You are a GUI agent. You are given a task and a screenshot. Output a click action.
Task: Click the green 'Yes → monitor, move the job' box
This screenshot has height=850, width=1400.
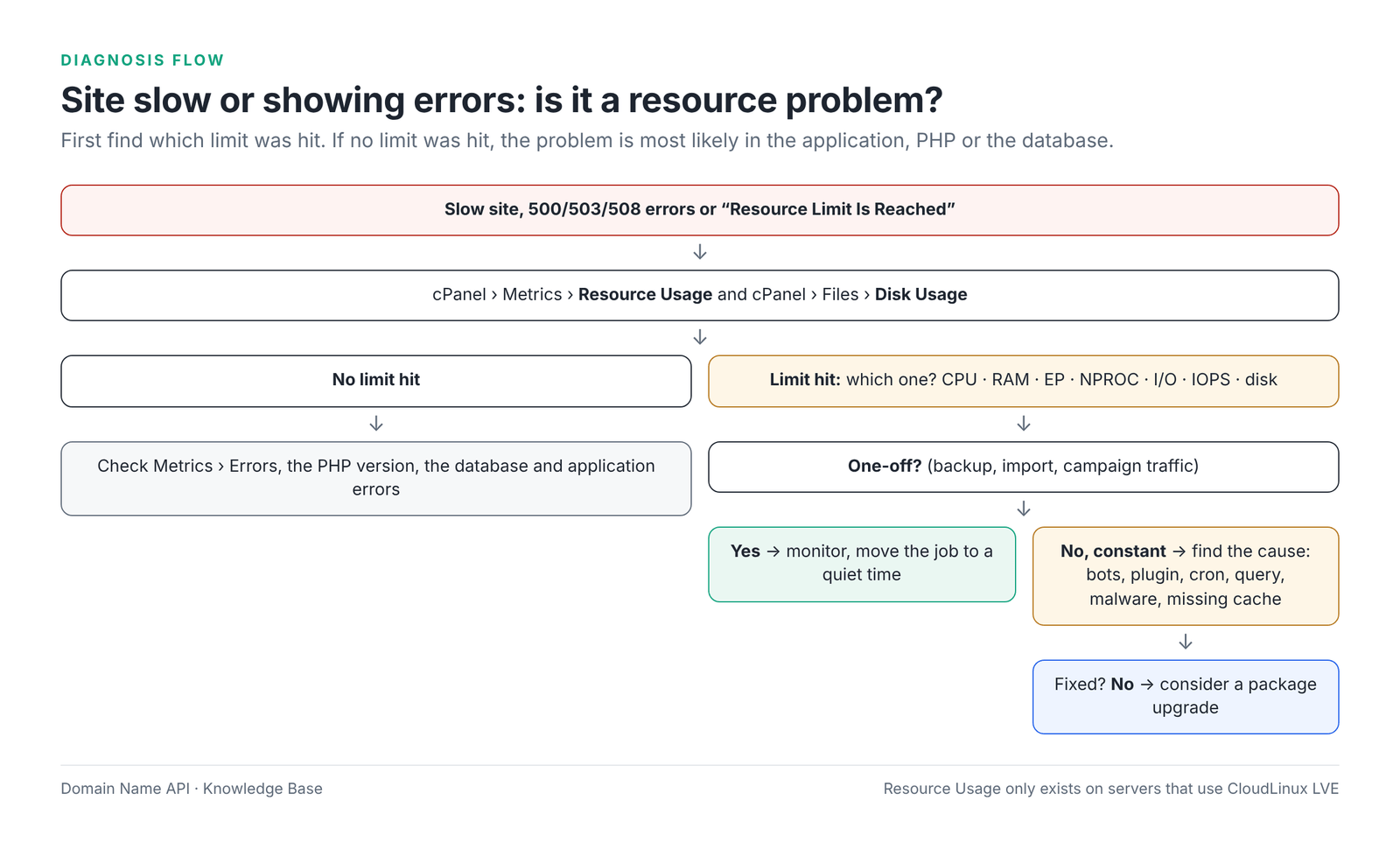coord(862,564)
